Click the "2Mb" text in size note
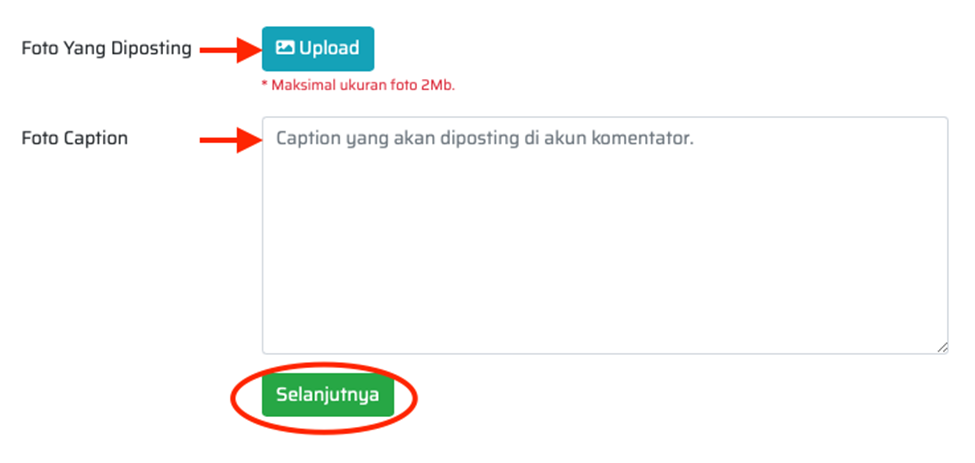The height and width of the screenshot is (463, 975). 438,86
